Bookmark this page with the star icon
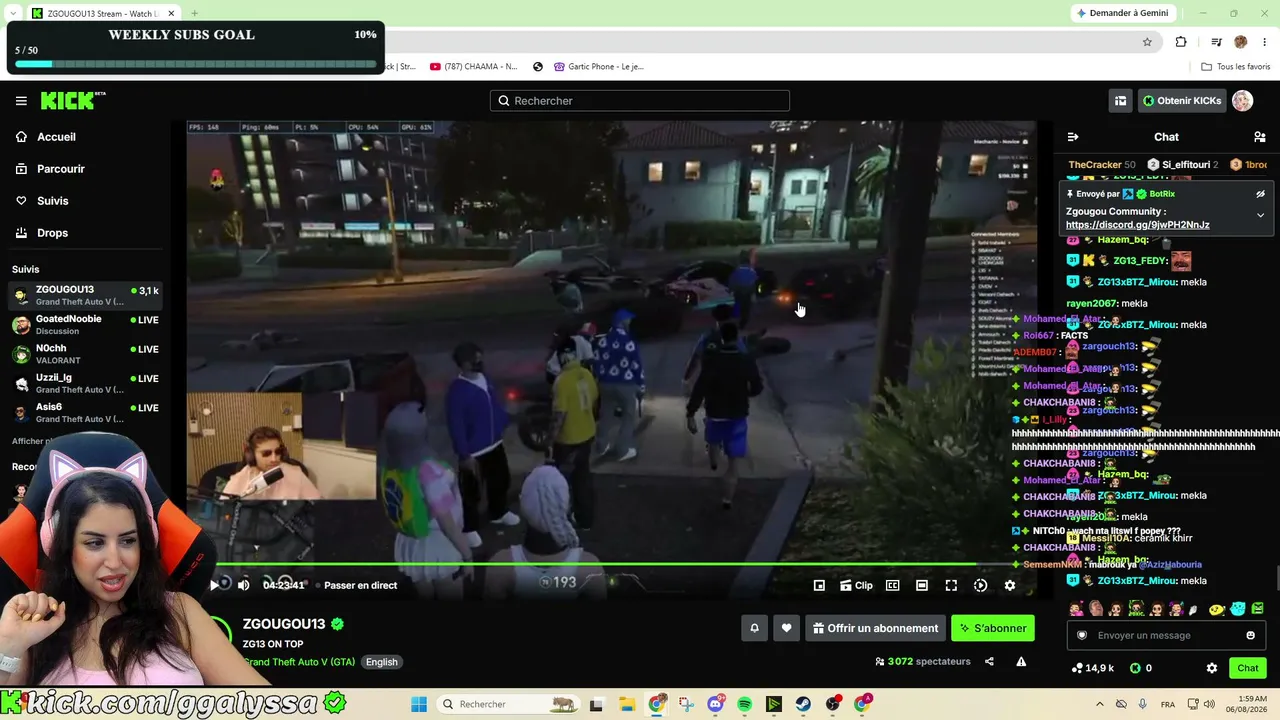 (x=1147, y=42)
